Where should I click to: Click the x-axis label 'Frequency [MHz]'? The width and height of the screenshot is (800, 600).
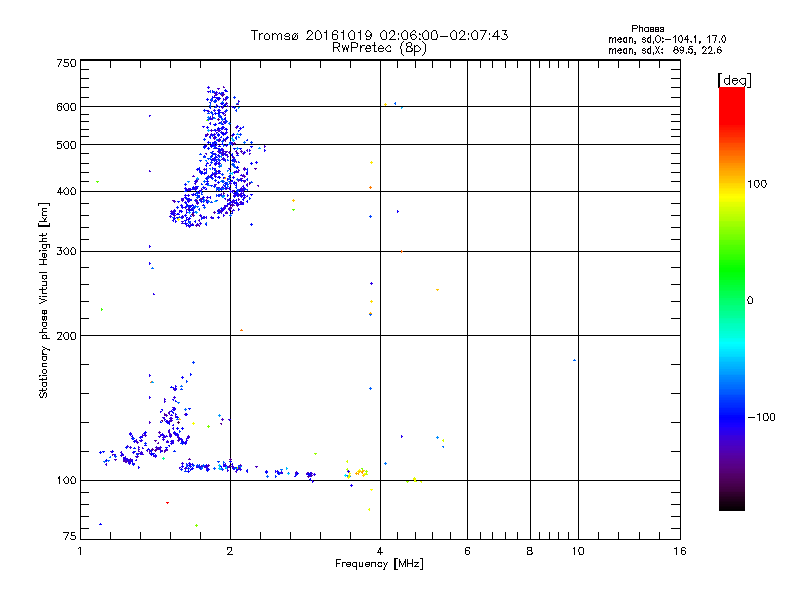pyautogui.click(x=379, y=564)
